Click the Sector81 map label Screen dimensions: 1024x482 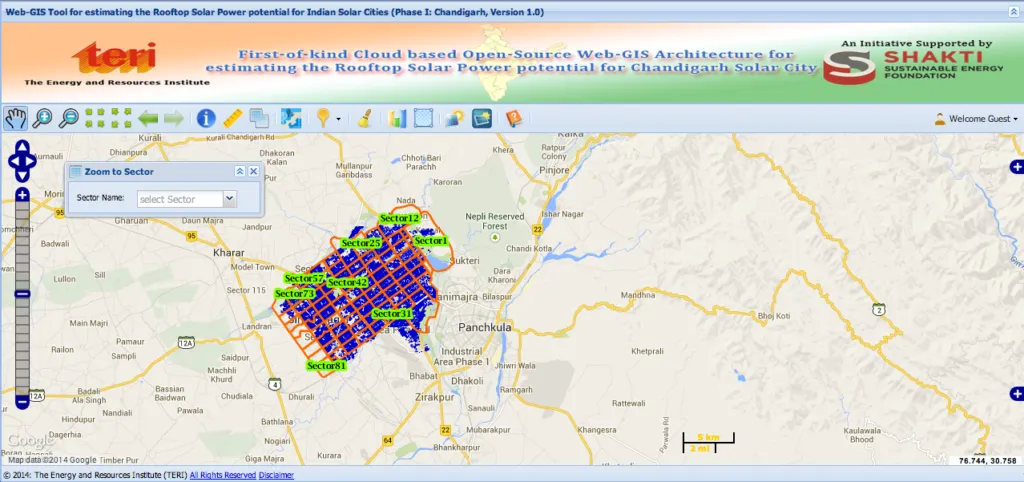[x=326, y=366]
